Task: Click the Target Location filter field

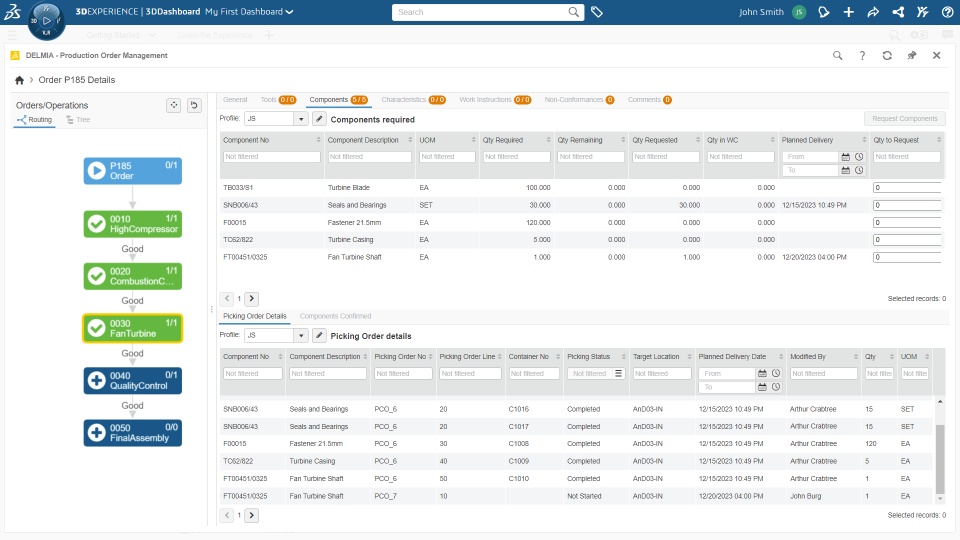Action: pos(662,373)
